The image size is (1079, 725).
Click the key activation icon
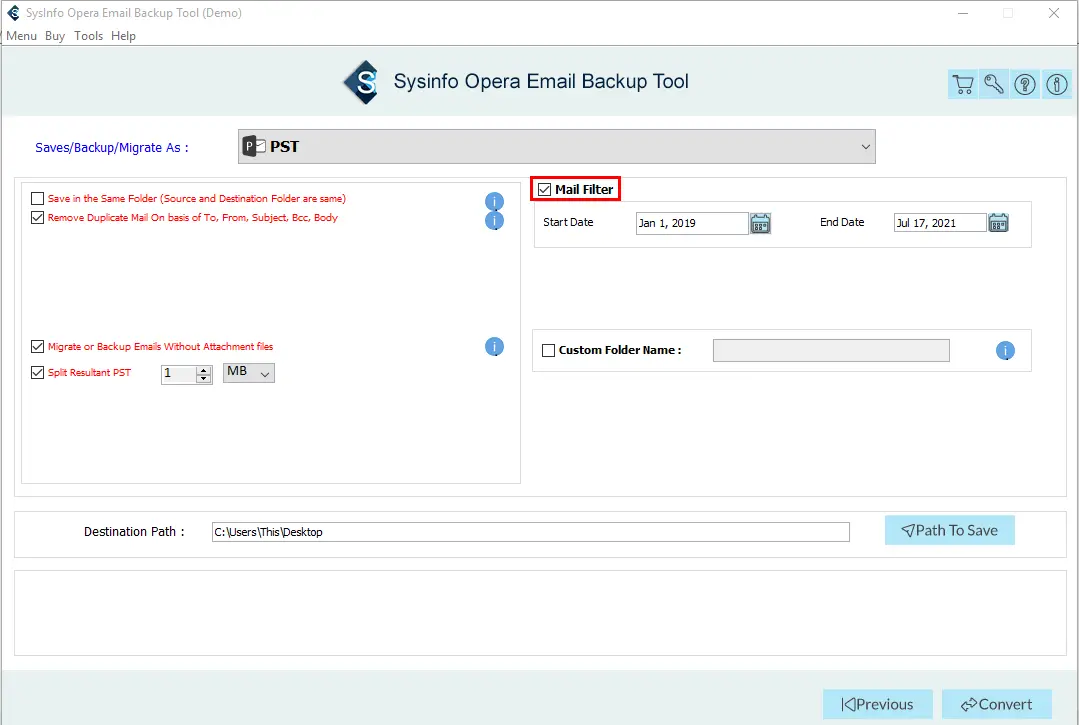pyautogui.click(x=994, y=85)
